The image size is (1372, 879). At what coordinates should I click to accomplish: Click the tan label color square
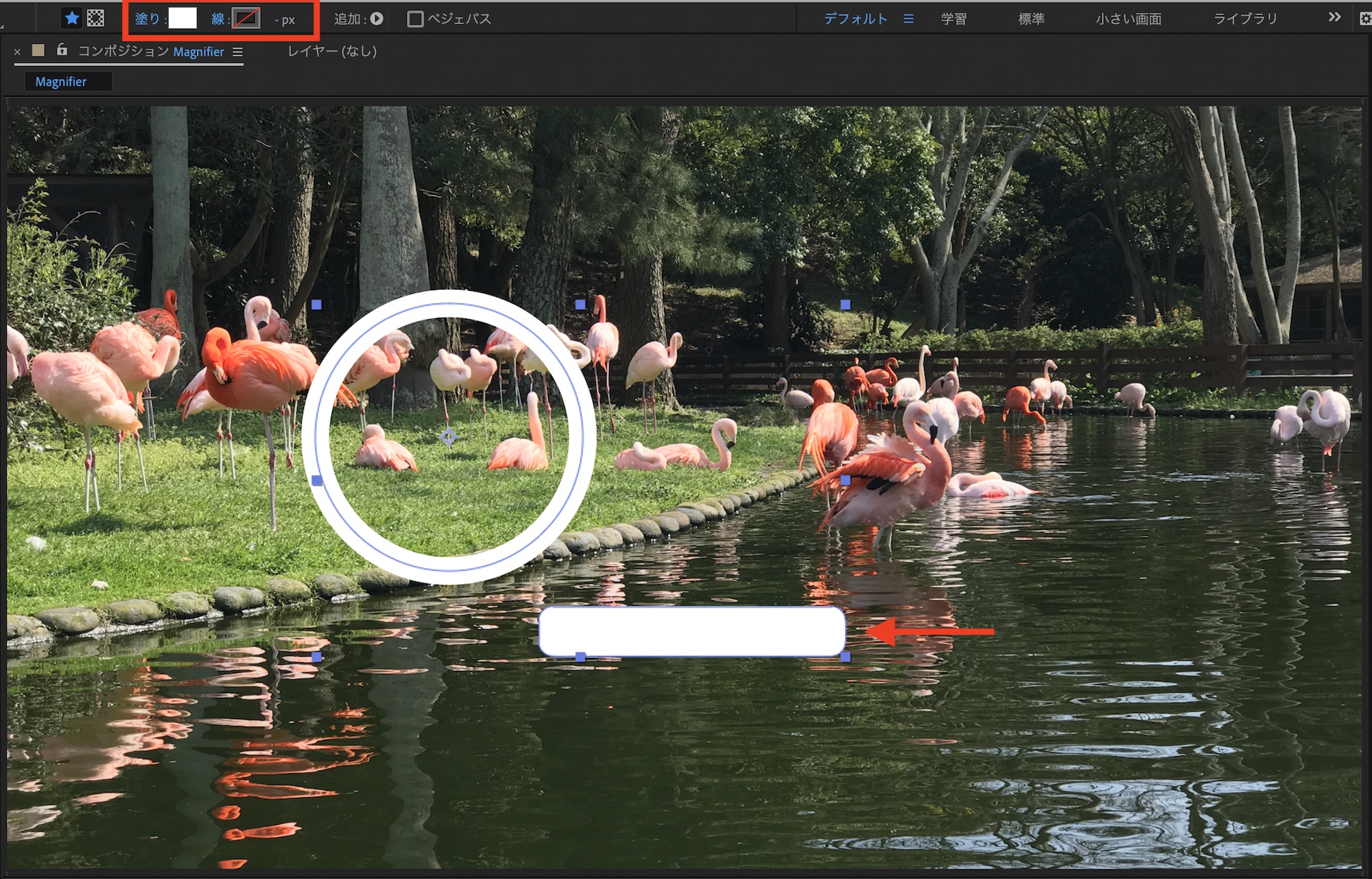38,50
